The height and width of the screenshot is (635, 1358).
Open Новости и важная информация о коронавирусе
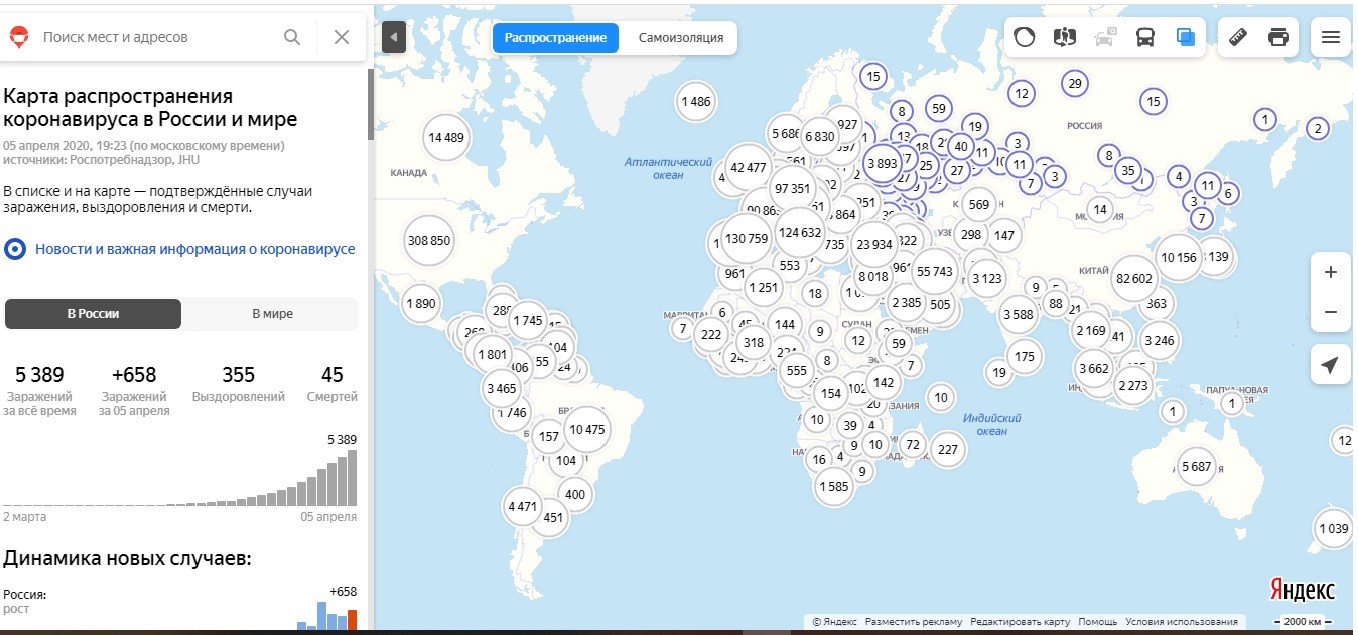coord(195,249)
